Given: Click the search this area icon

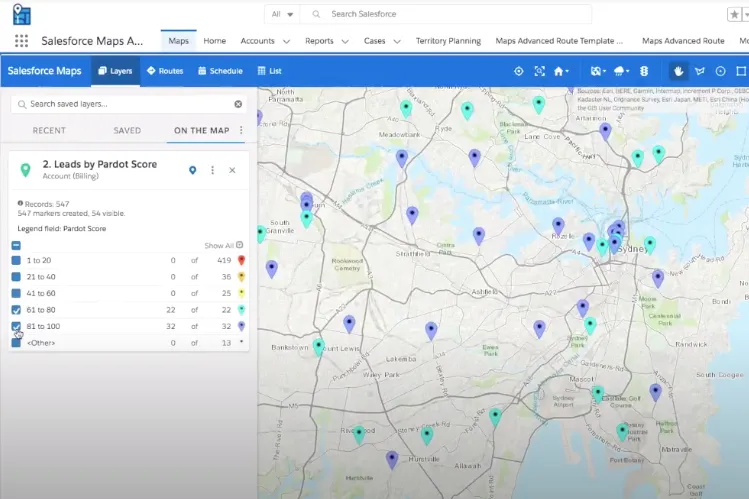Looking at the screenshot, I should [x=539, y=71].
